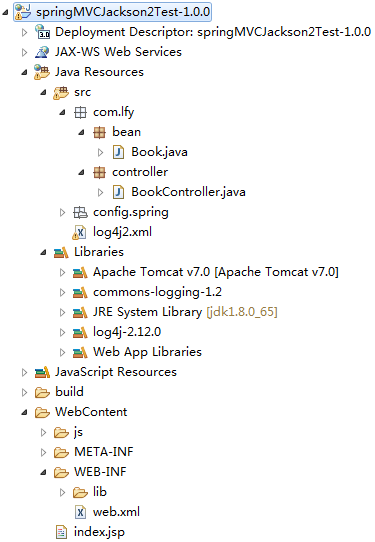This screenshot has width=375, height=542.
Task: Click the config.spring package icon
Action: tap(80, 212)
